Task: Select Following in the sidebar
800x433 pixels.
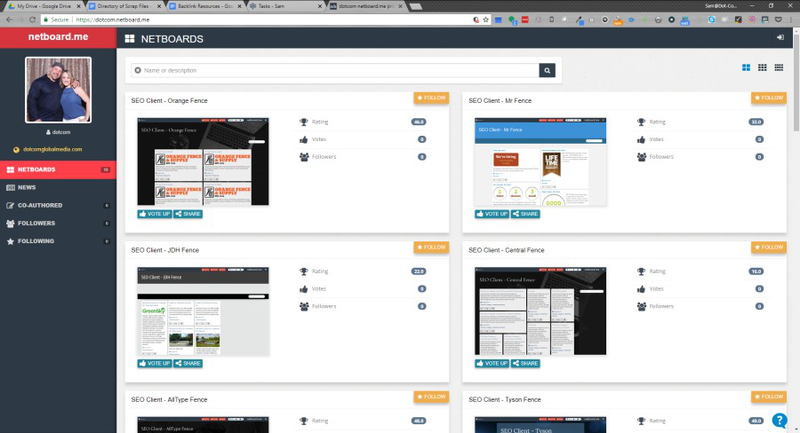Action: tap(36, 241)
